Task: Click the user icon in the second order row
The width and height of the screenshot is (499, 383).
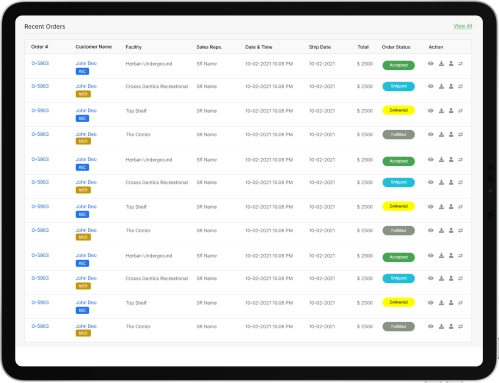Action: (451, 86)
